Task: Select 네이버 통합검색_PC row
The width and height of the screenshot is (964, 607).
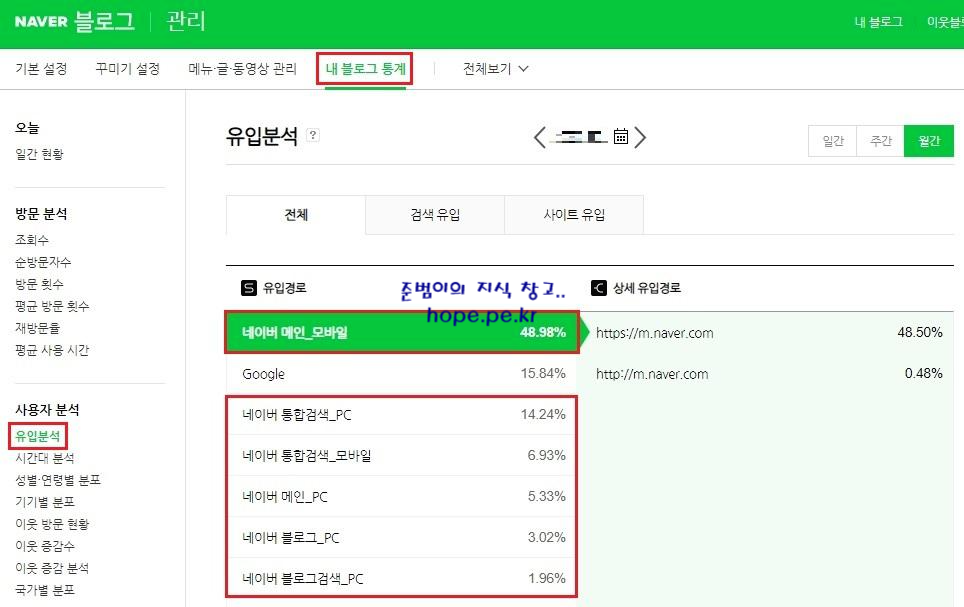Action: 401,415
